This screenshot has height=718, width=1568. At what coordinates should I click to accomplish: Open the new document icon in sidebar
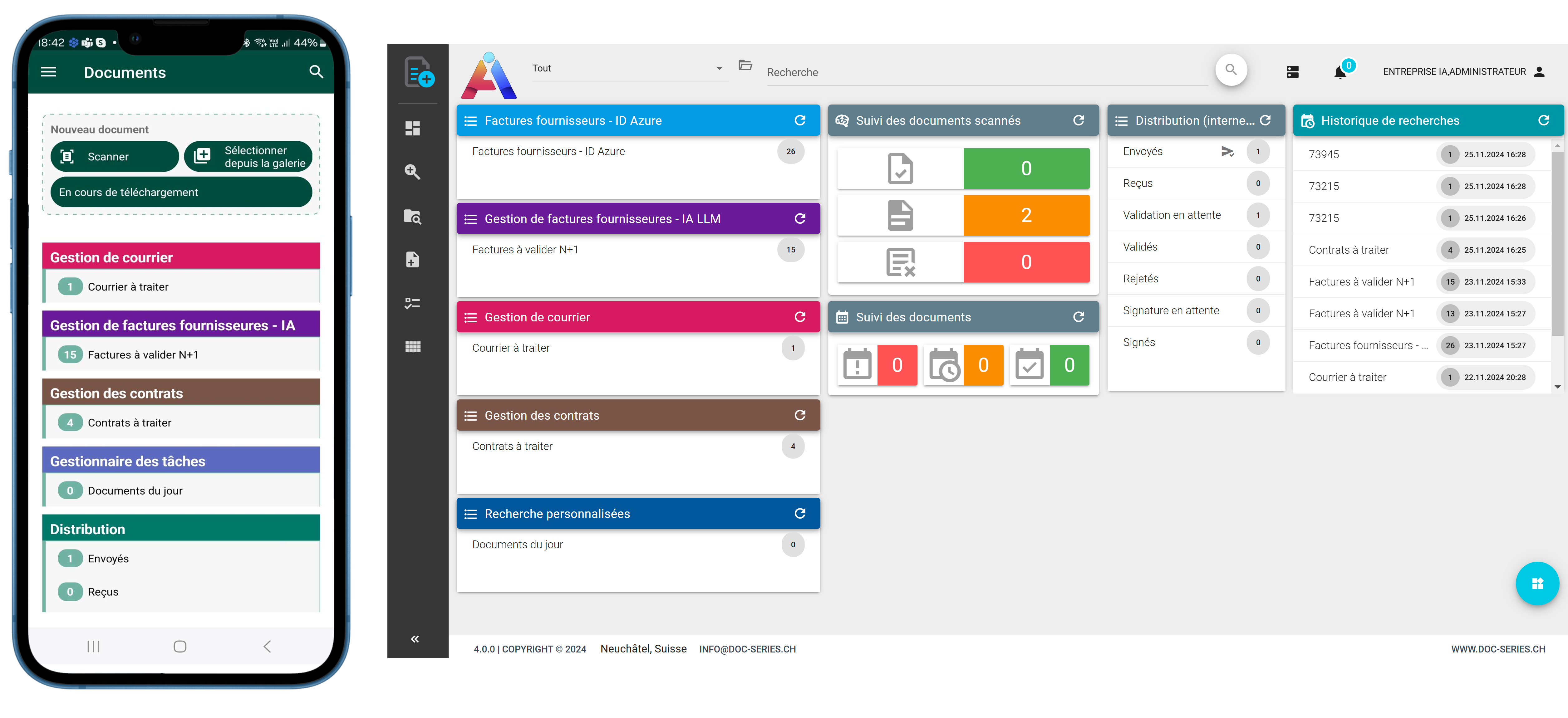point(419,72)
